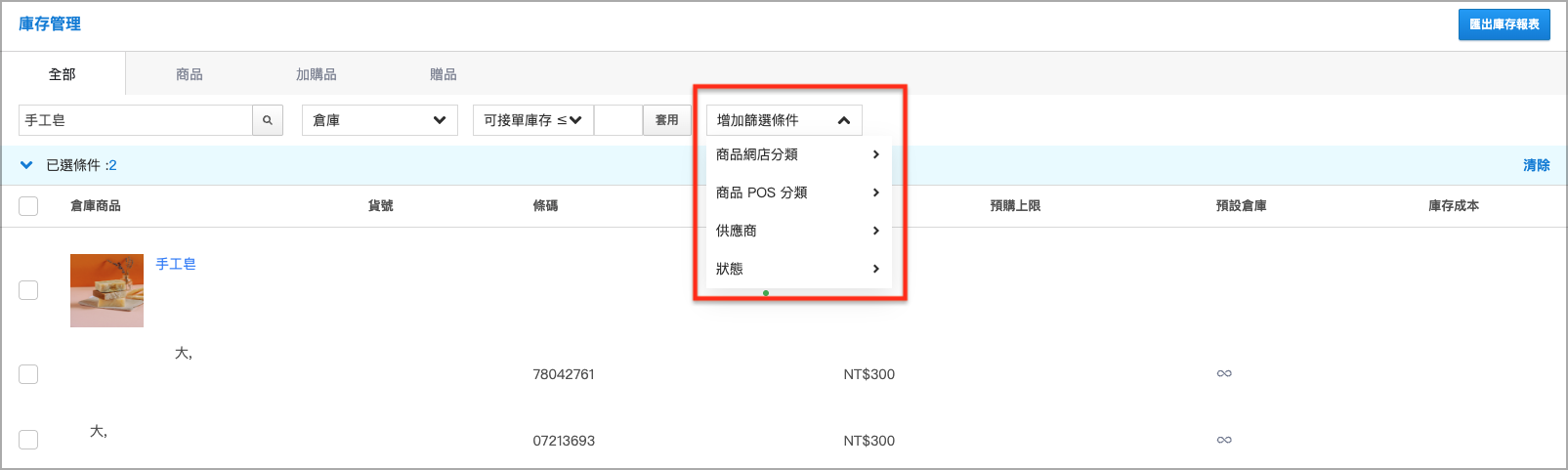Switch to the 全部 tab
The image size is (1568, 470).
(63, 74)
